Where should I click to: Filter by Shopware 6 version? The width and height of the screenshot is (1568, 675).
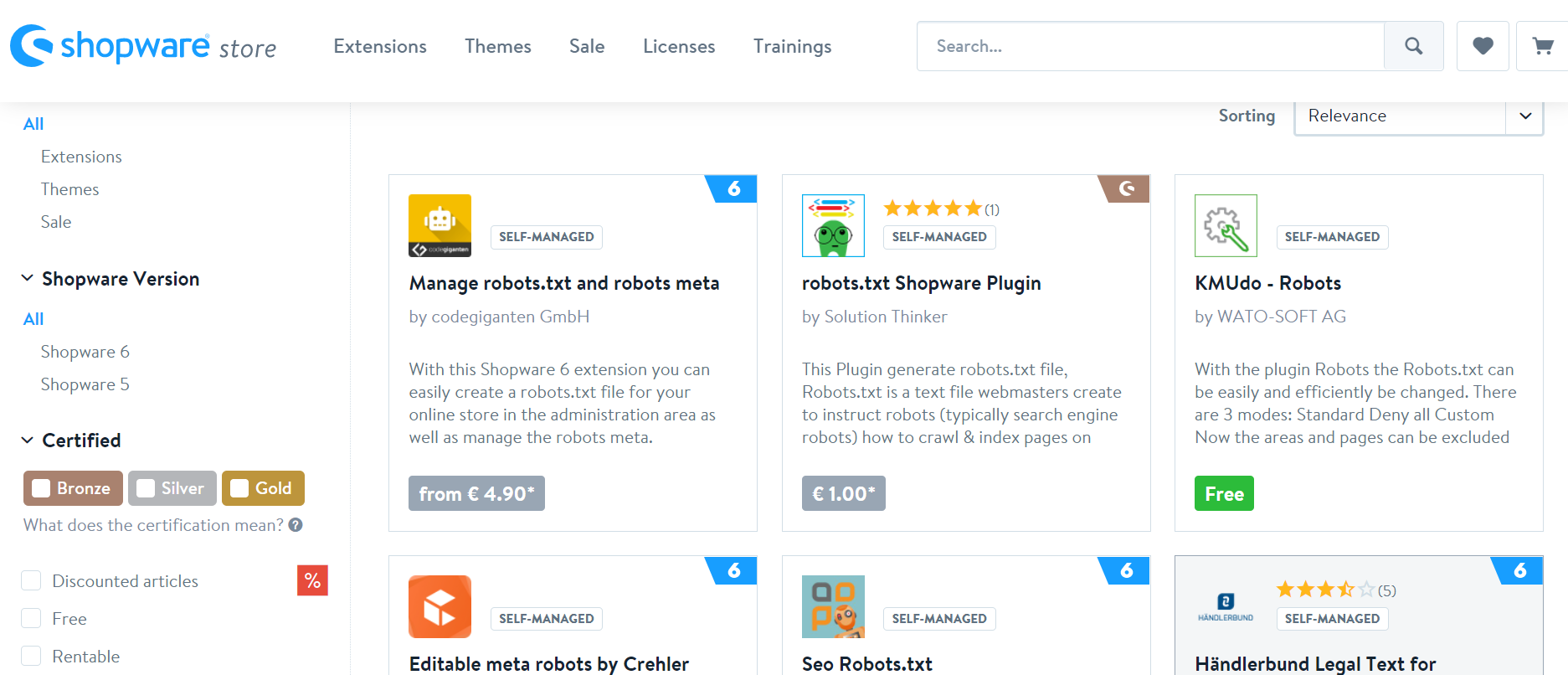point(85,352)
